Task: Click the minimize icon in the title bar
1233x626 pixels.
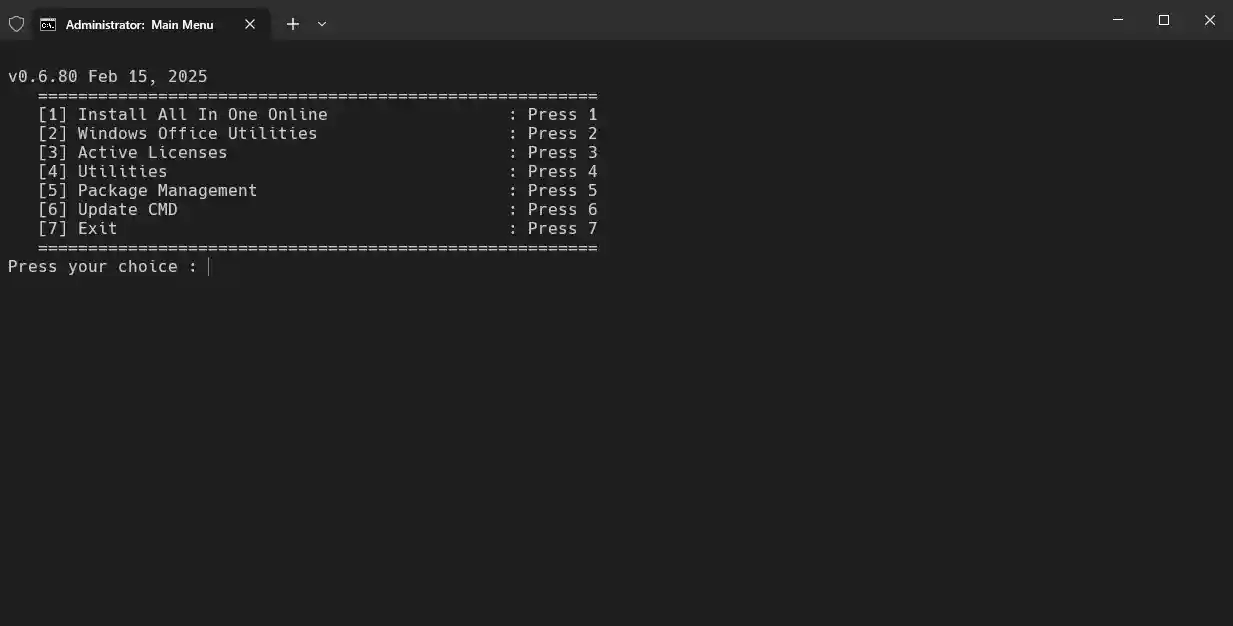Action: point(1117,20)
